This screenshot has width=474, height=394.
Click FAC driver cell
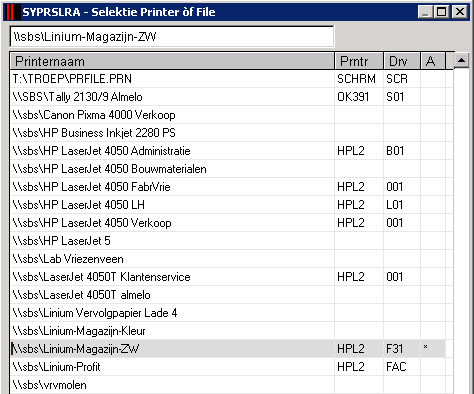coord(402,367)
